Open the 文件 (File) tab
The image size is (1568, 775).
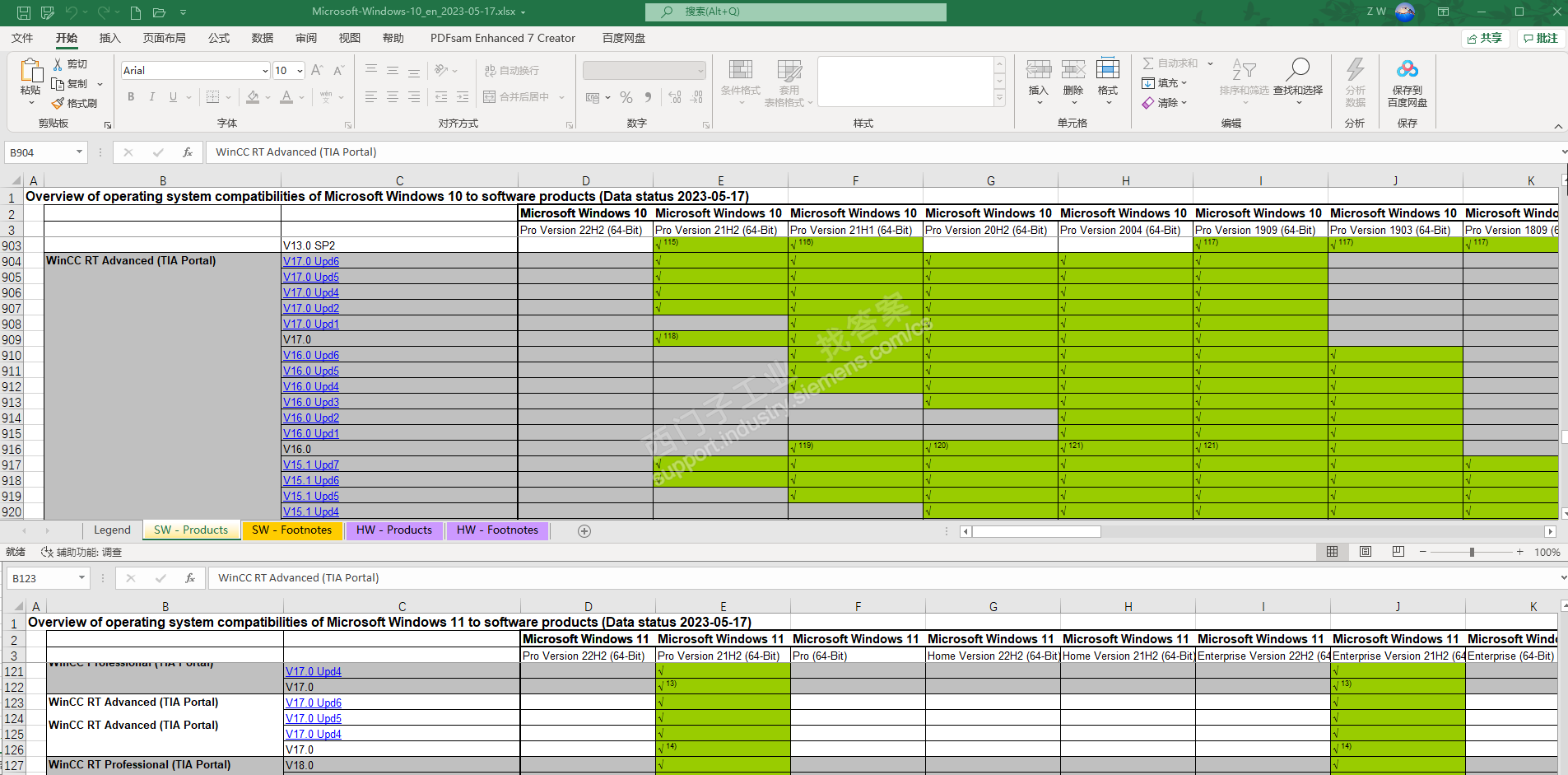tap(22, 38)
